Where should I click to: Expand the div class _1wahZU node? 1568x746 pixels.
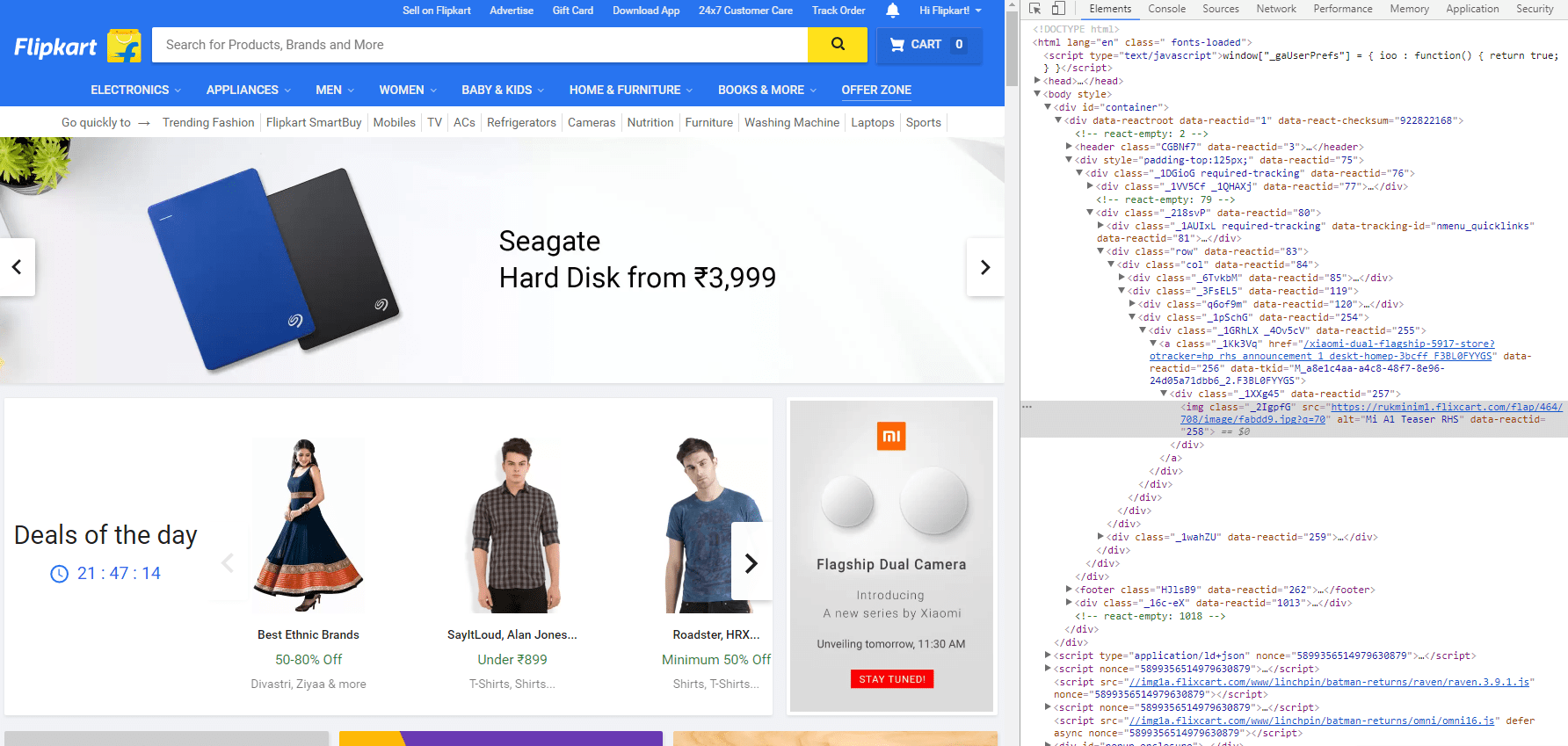pyautogui.click(x=1101, y=537)
